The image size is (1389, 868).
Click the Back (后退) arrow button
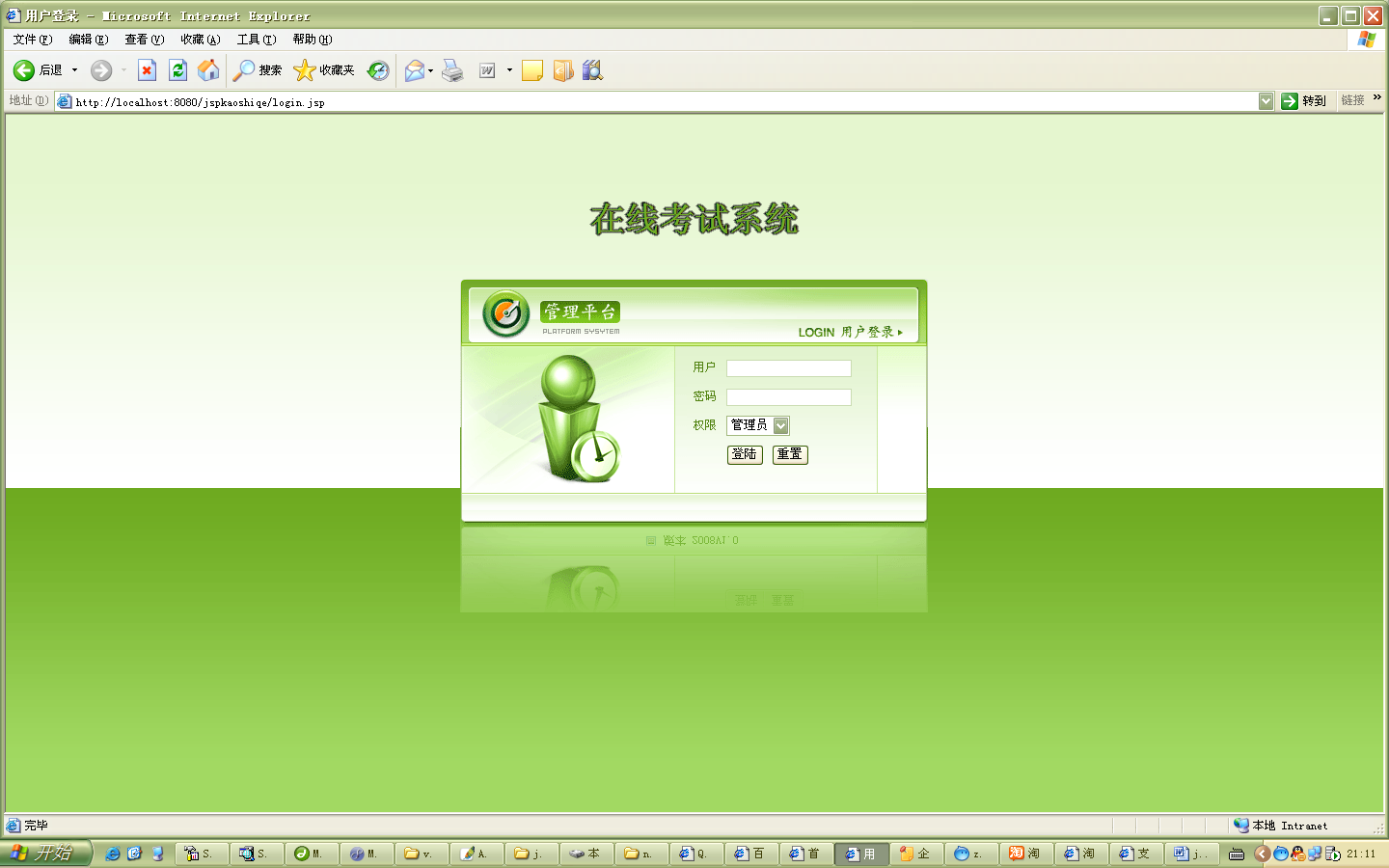click(x=24, y=70)
